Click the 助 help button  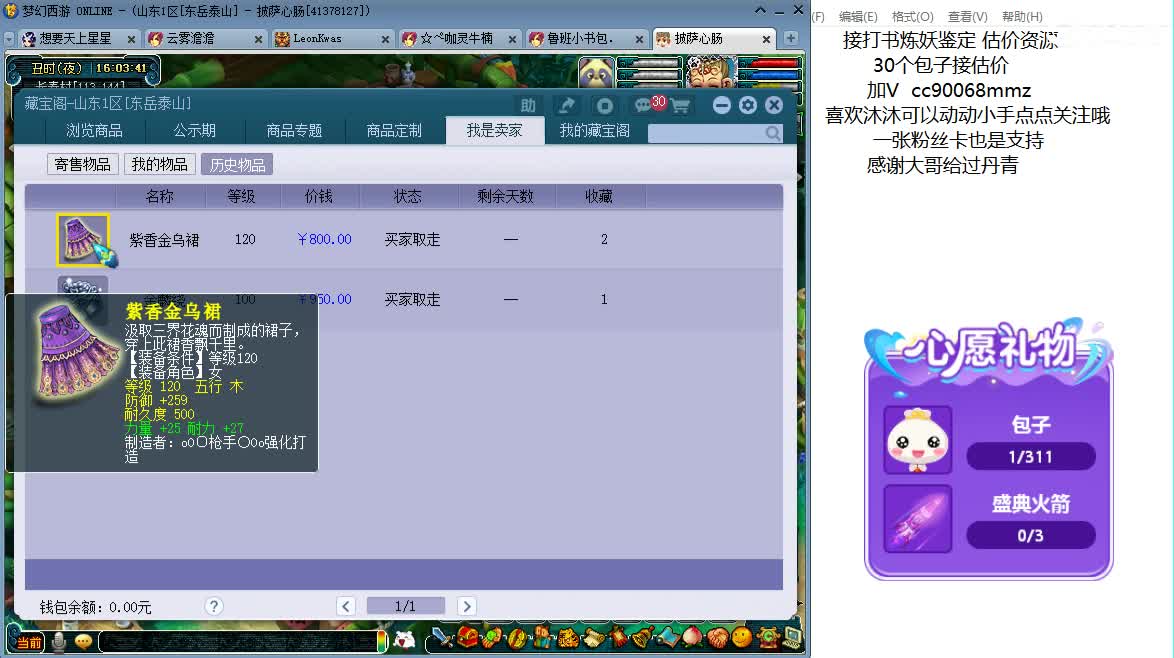pos(529,105)
